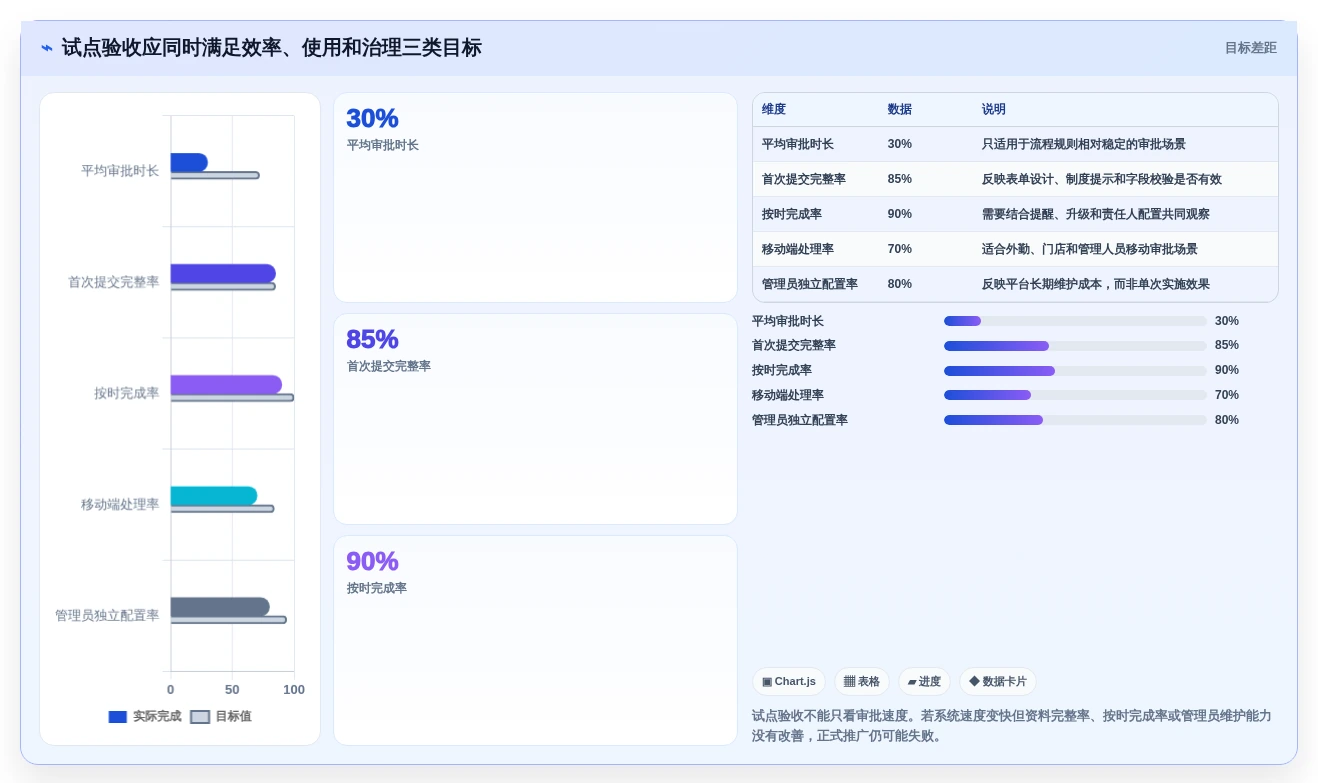1318x783 pixels.
Task: Select the 按时完成率 table row name
Action: pos(792,214)
